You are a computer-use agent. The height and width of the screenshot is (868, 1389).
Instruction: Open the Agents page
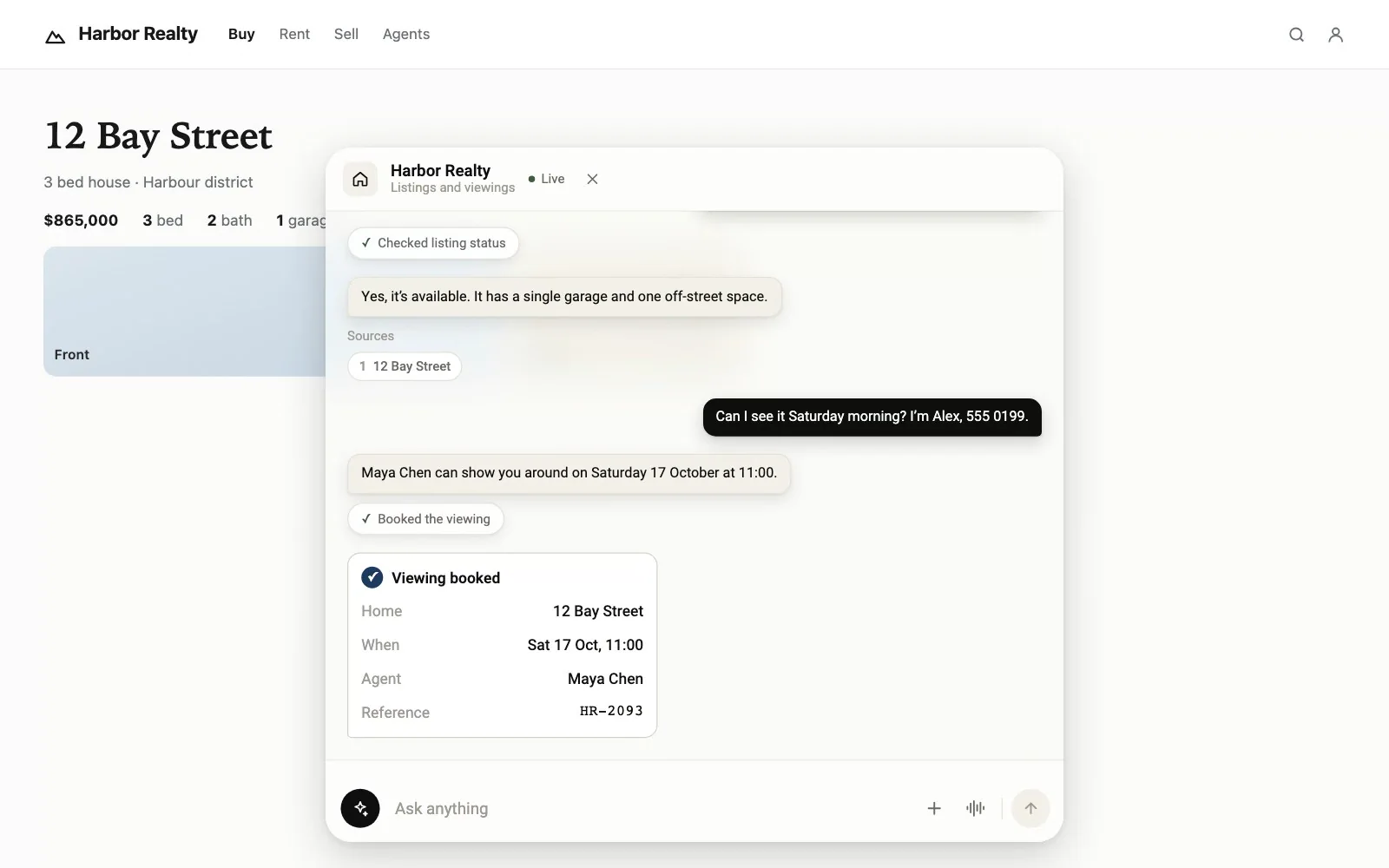pyautogui.click(x=406, y=34)
